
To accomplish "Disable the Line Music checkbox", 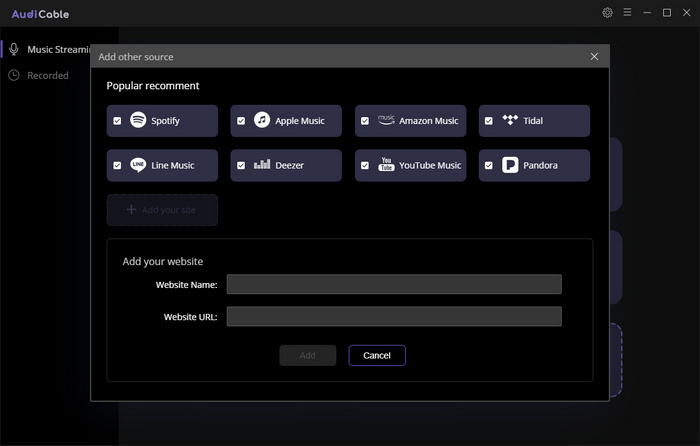I will [117, 165].
